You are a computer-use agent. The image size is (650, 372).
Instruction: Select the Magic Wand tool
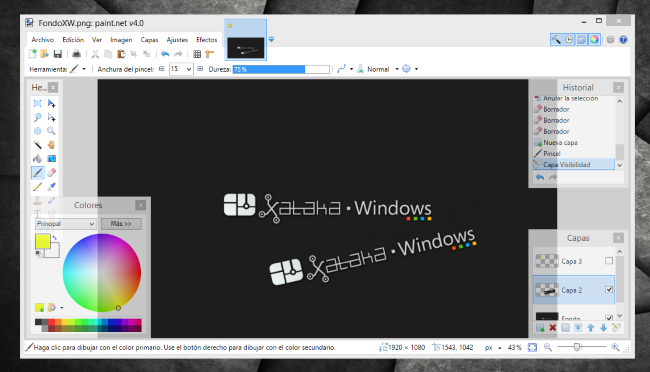(37, 145)
